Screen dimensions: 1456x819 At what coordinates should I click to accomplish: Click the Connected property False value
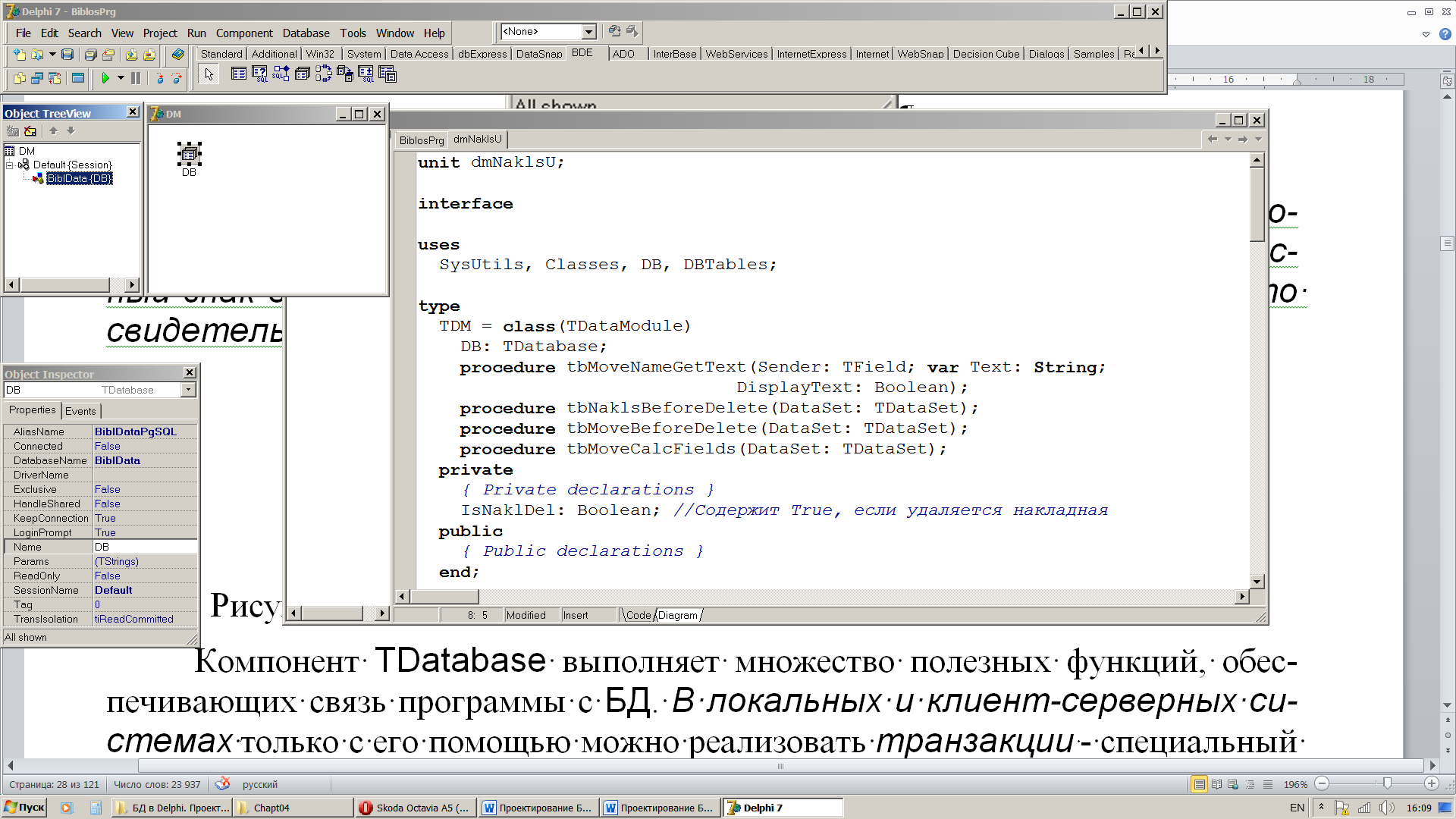pyautogui.click(x=145, y=446)
